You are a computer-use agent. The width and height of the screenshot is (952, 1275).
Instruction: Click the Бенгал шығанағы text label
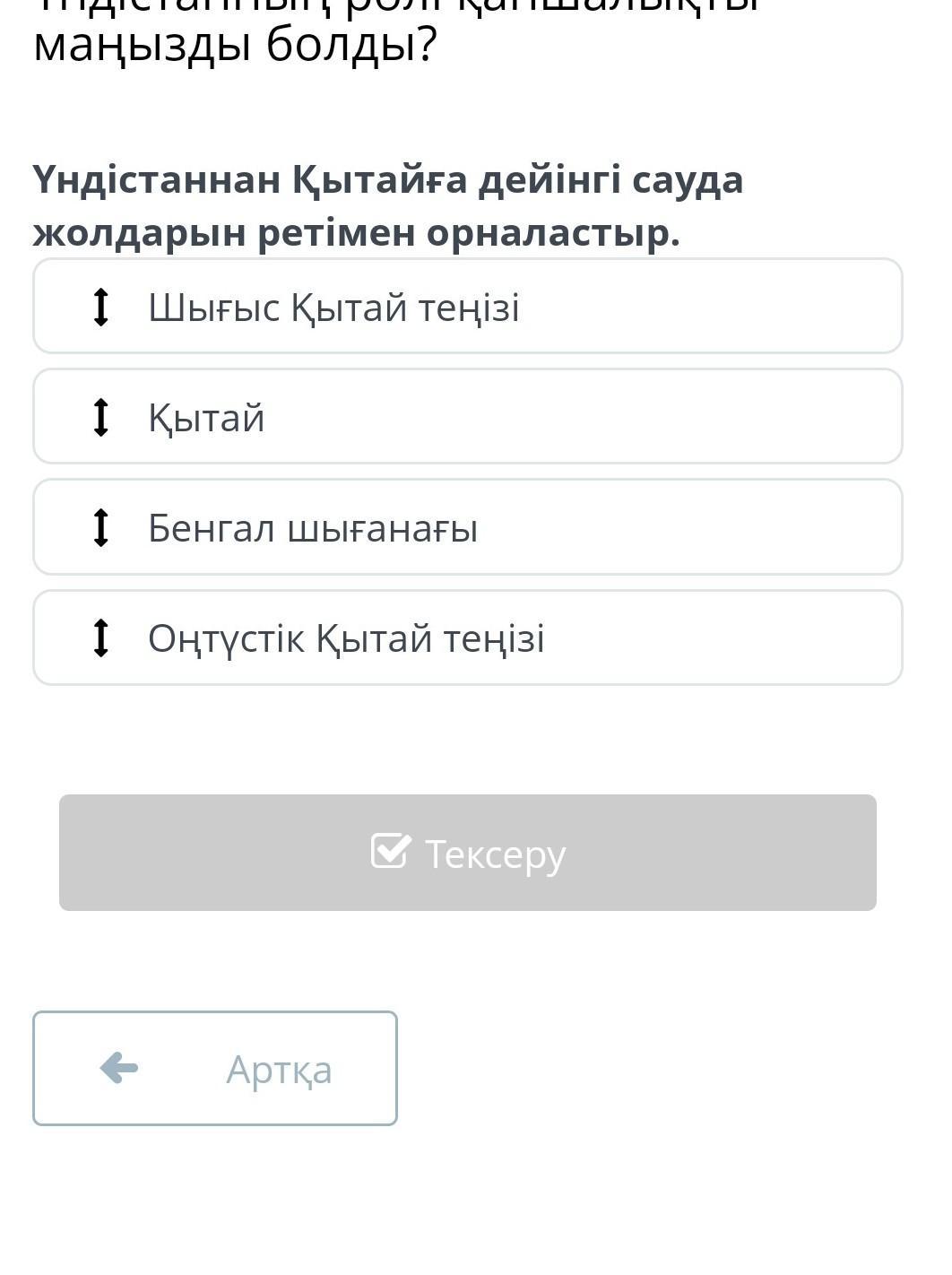(313, 528)
